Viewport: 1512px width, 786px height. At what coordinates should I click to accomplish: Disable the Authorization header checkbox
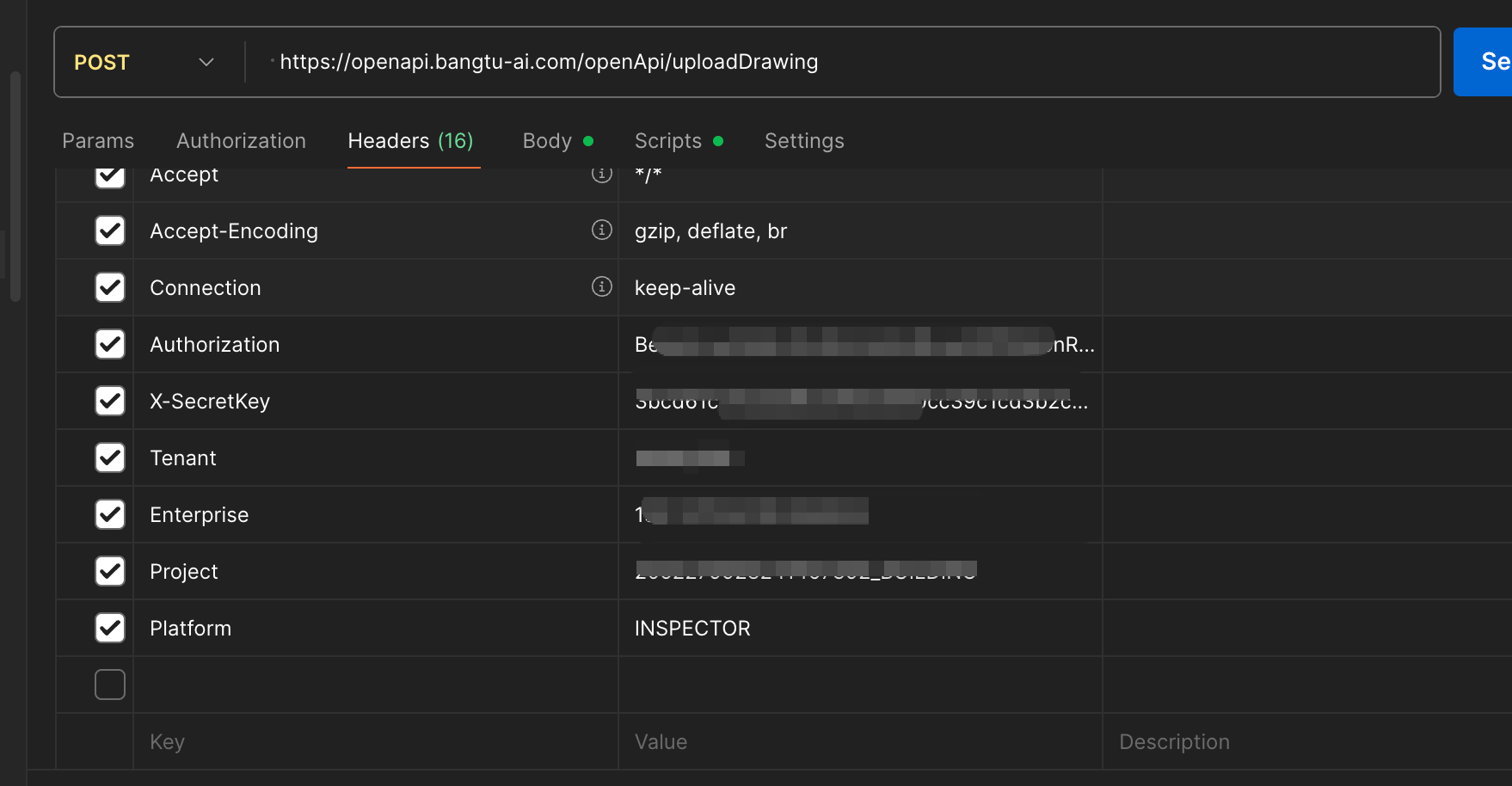pyautogui.click(x=110, y=344)
